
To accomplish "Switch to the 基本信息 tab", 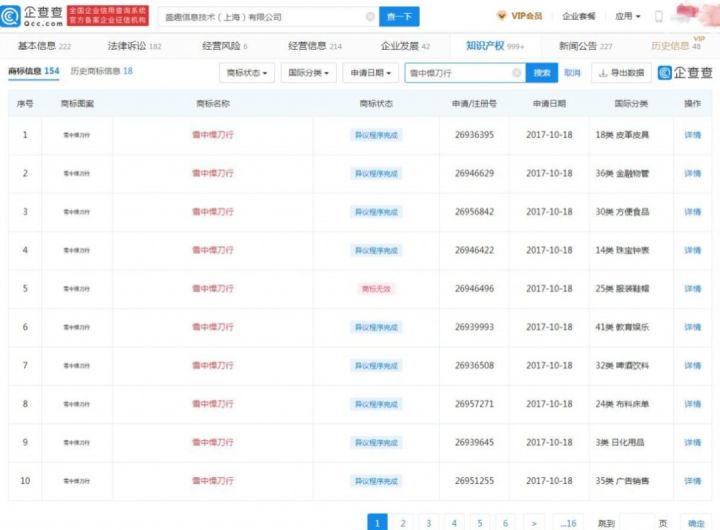I will click(44, 46).
